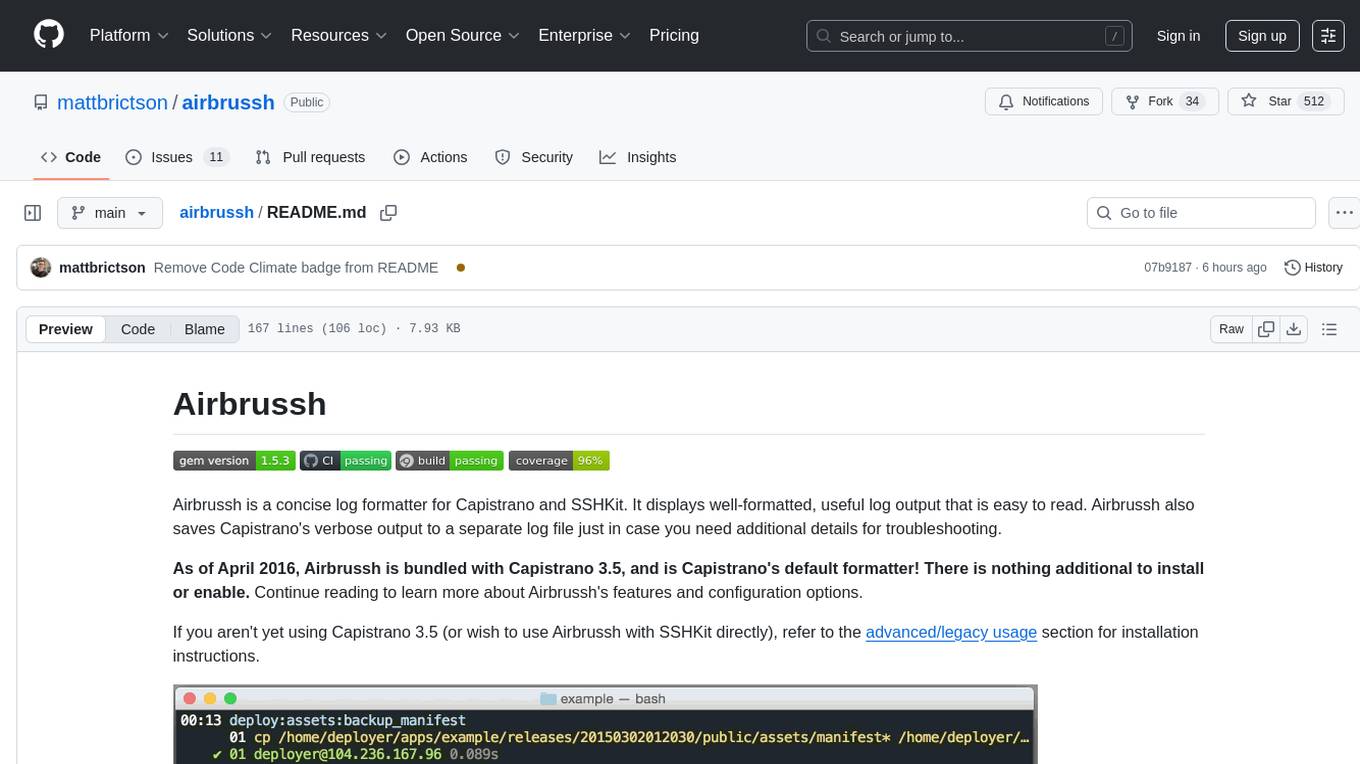Open the Solutions menu
The image size is (1360, 764).
coord(230,35)
